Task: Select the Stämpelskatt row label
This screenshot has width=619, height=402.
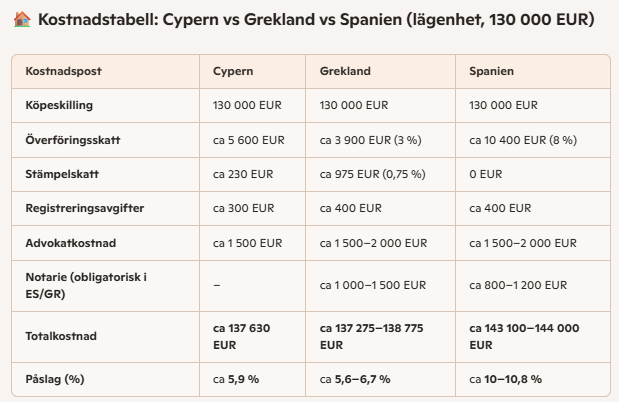Action: point(62,174)
